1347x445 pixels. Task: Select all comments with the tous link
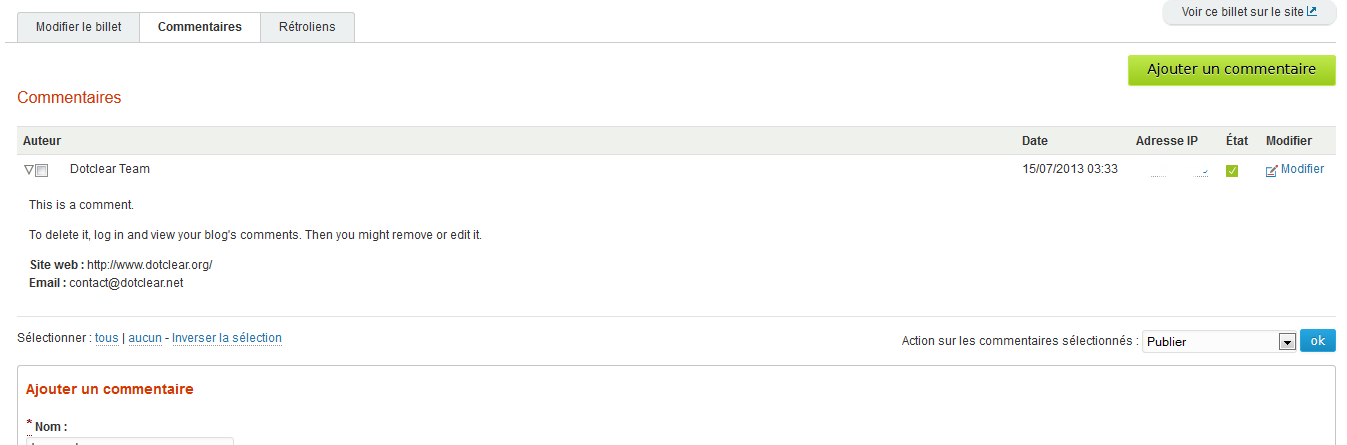[106, 338]
